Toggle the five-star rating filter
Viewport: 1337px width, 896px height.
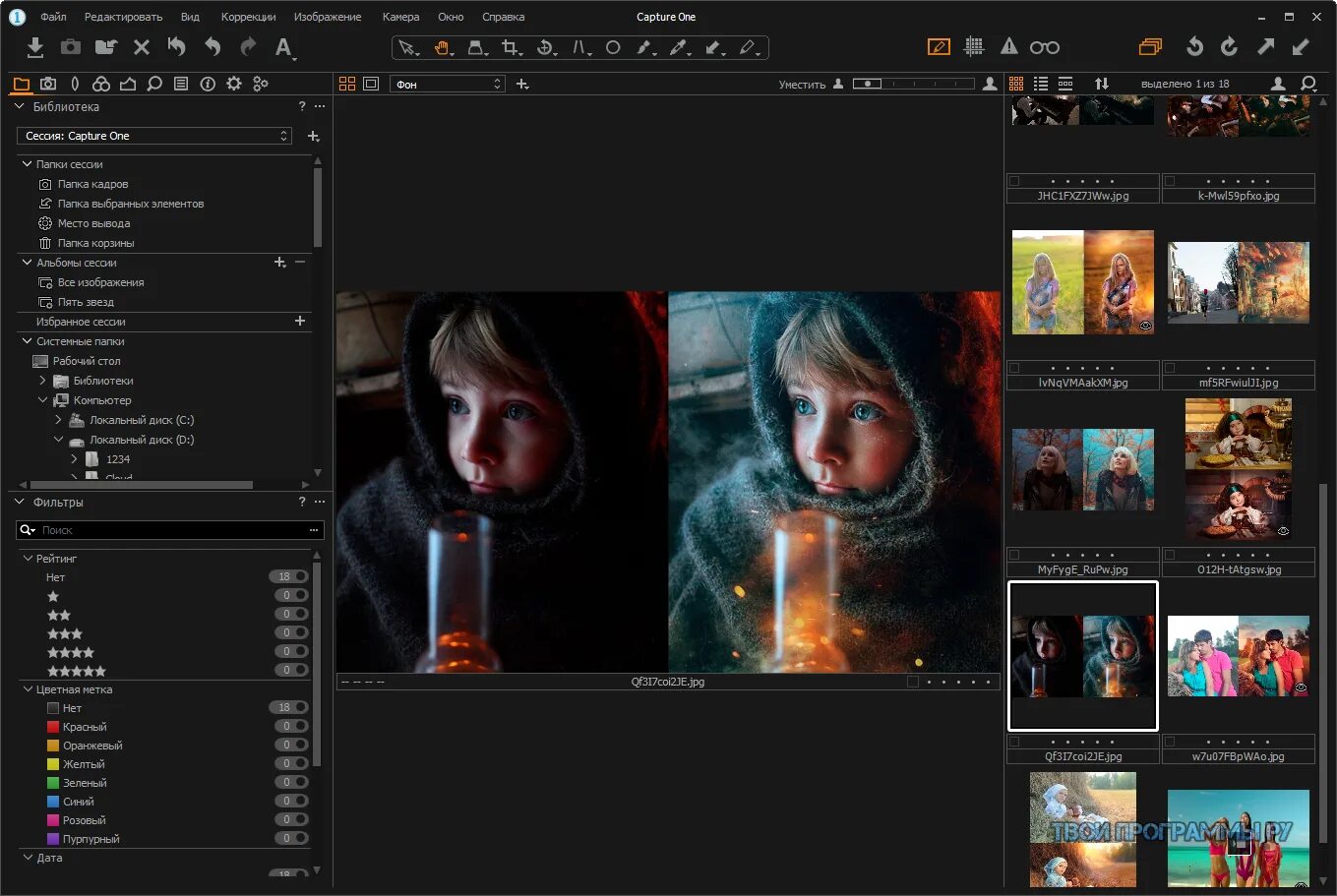point(76,671)
